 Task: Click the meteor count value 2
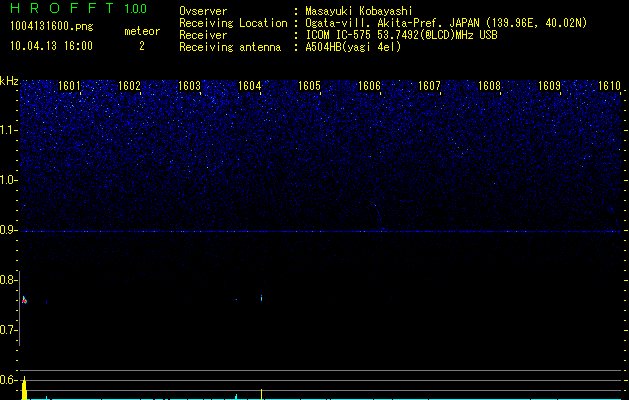click(x=142, y=47)
